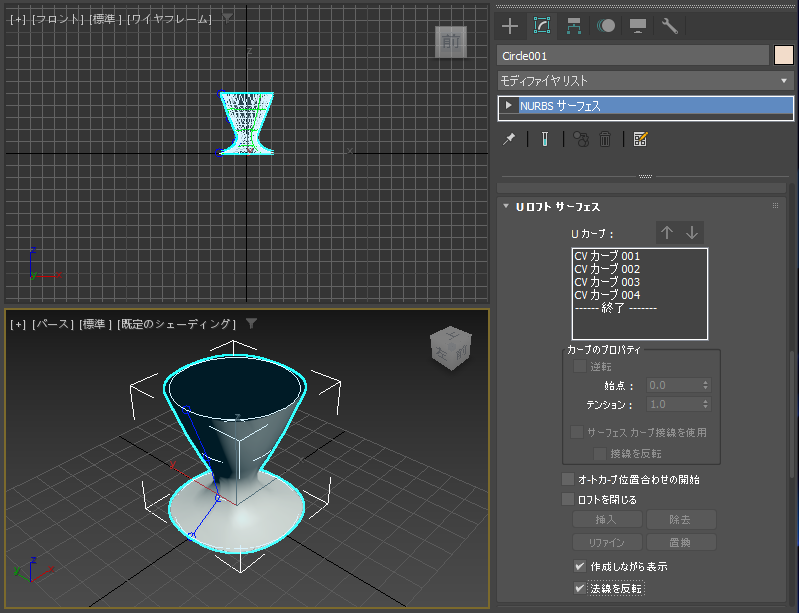Open perspective viewport filter funnel icon
Screen dimensions: 799x613
[251, 324]
